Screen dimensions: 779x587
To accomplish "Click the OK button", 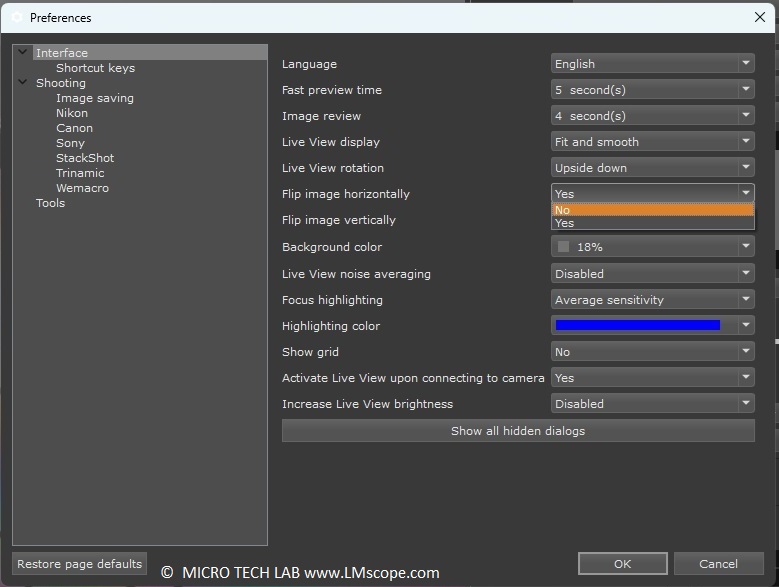I will point(622,564).
